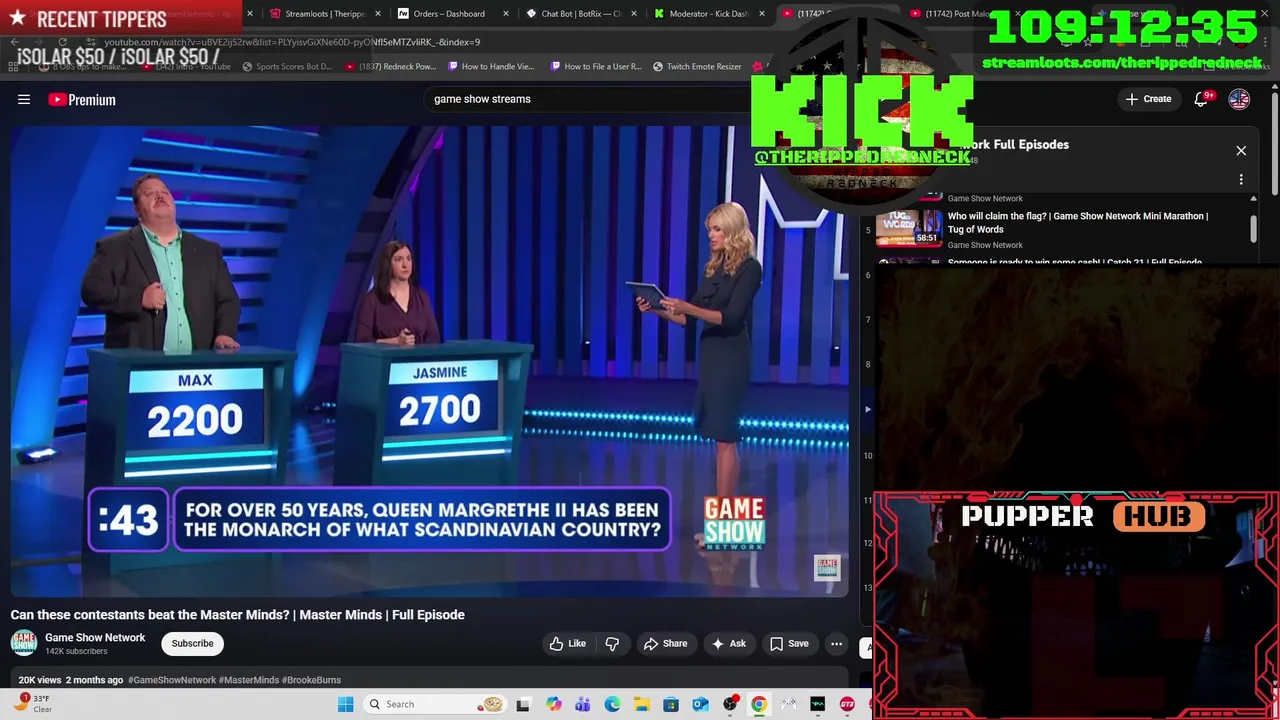Open File Explorer from the taskbar

[x=641, y=704]
